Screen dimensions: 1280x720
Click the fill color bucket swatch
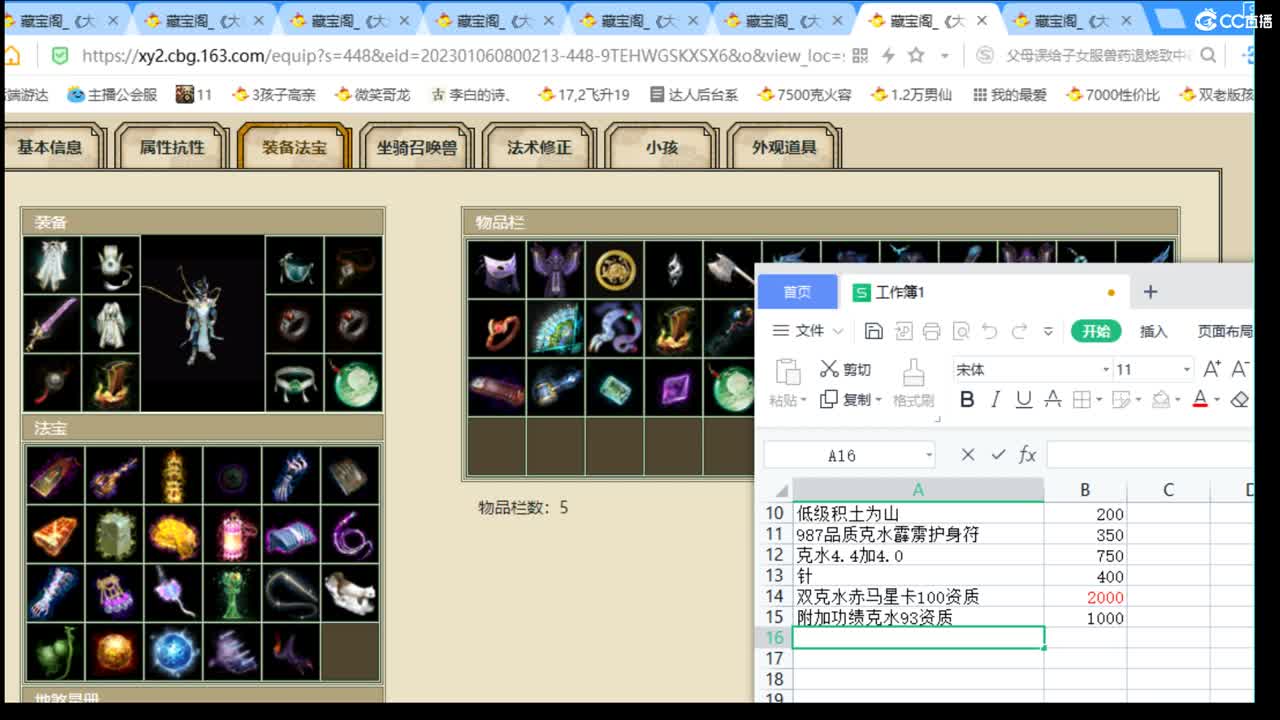pyautogui.click(x=1161, y=400)
